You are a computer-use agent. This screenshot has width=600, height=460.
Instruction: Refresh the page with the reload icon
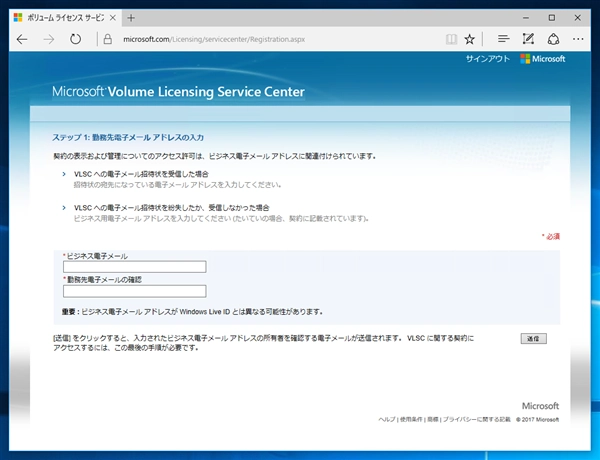75,39
